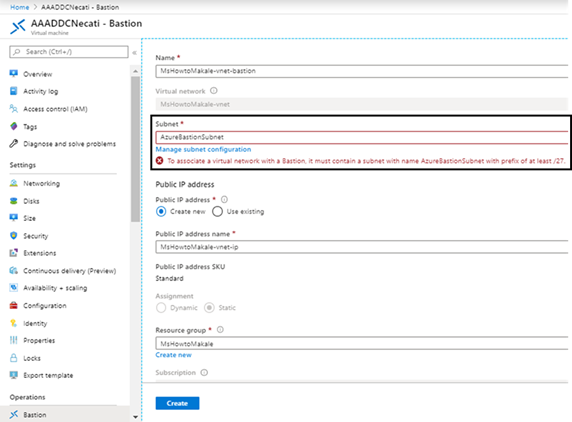Click the Tags icon in sidebar

[13, 126]
